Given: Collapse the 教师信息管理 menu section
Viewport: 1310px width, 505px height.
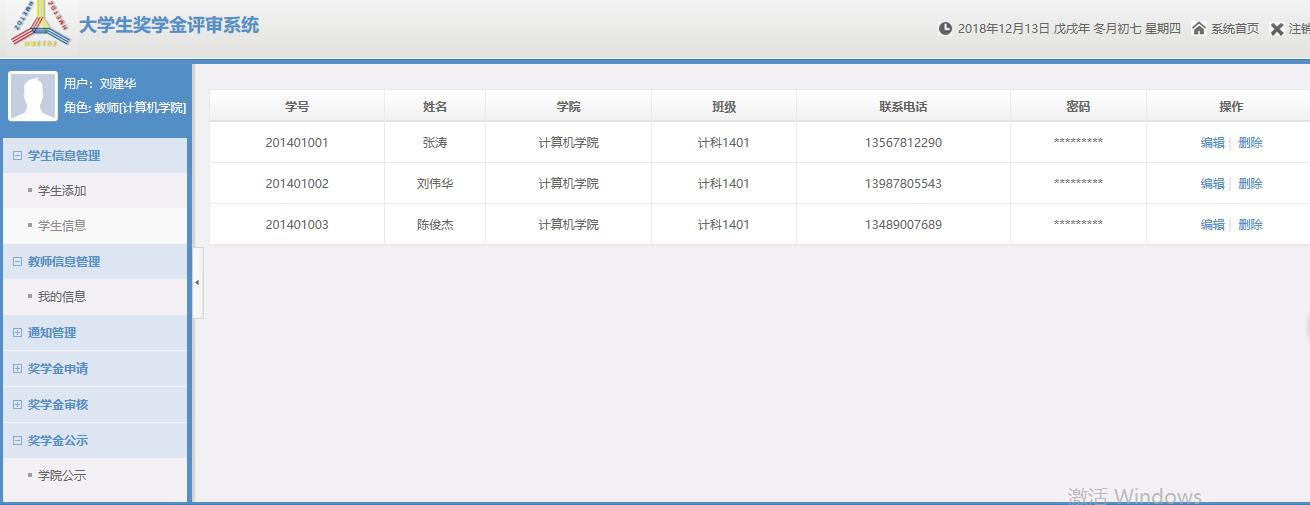Looking at the screenshot, I should tap(95, 261).
